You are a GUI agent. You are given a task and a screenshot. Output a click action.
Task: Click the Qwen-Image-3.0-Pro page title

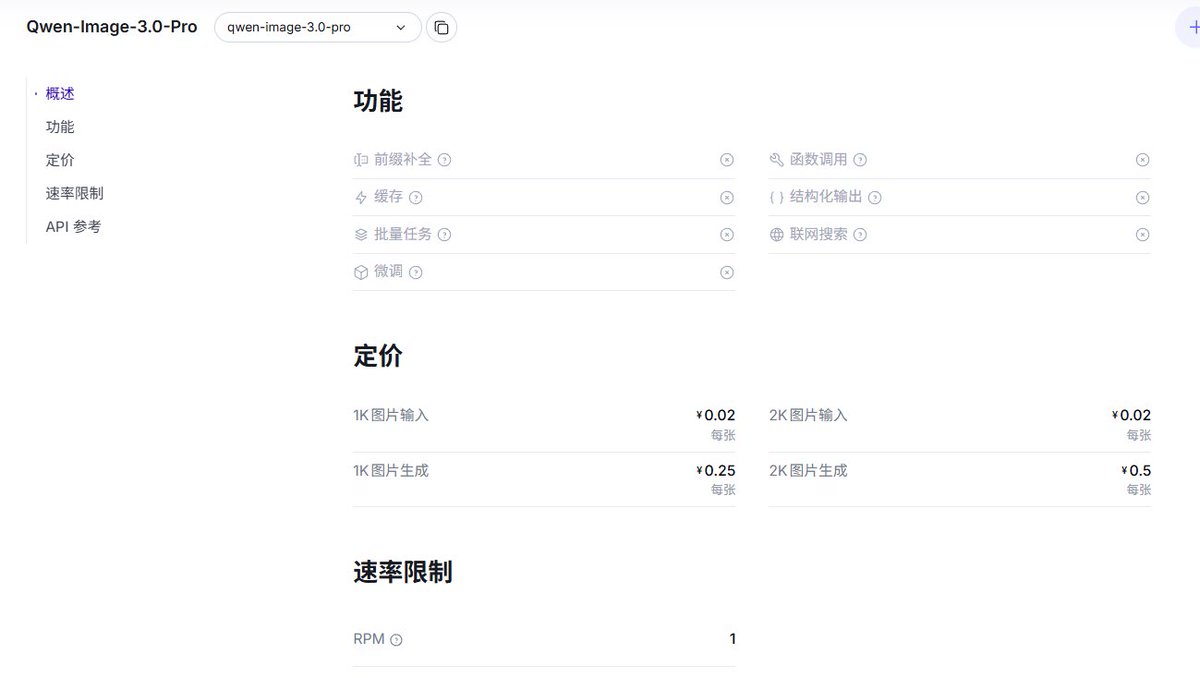[112, 27]
